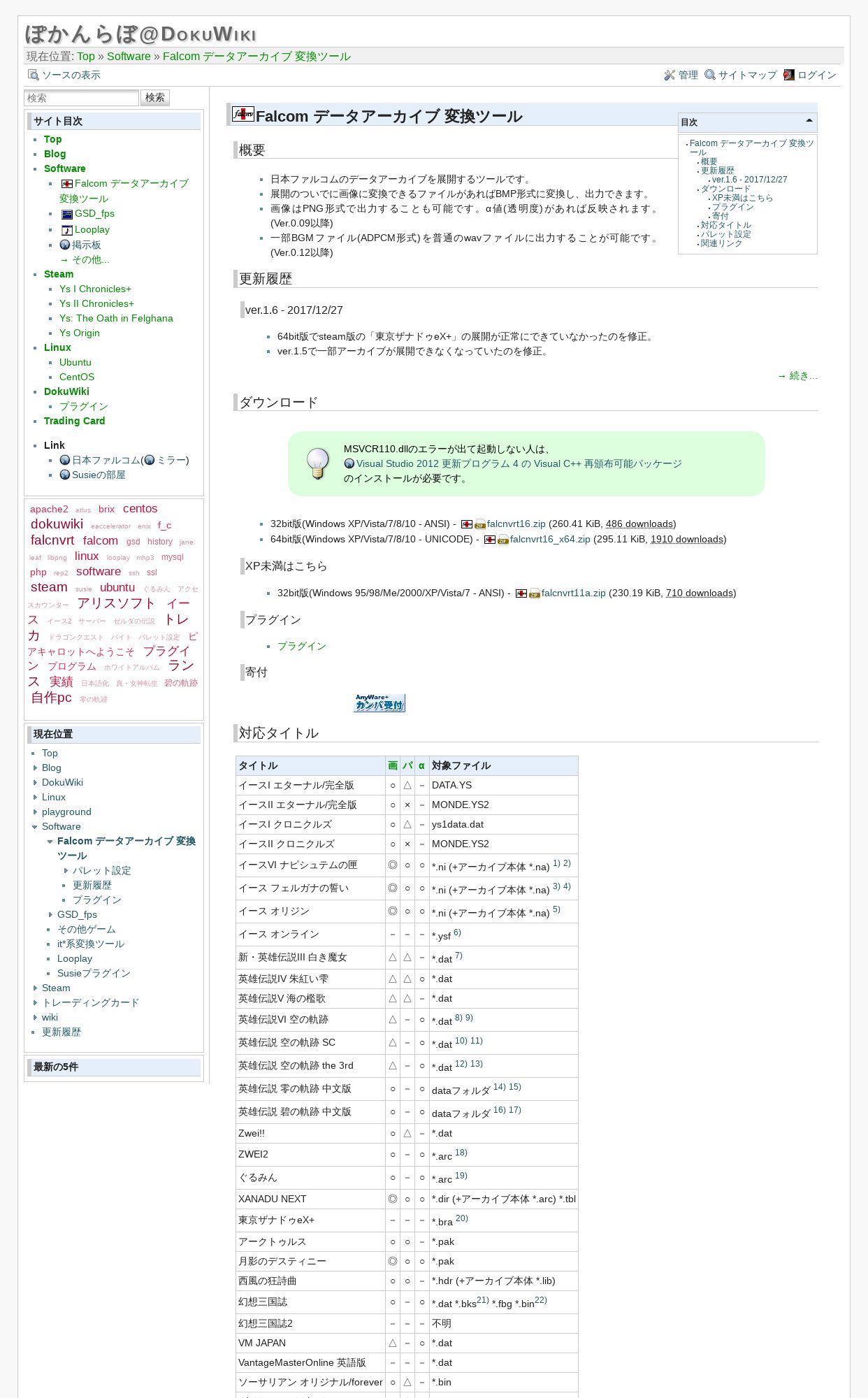Click GSD_fps icon in site index

point(67,214)
